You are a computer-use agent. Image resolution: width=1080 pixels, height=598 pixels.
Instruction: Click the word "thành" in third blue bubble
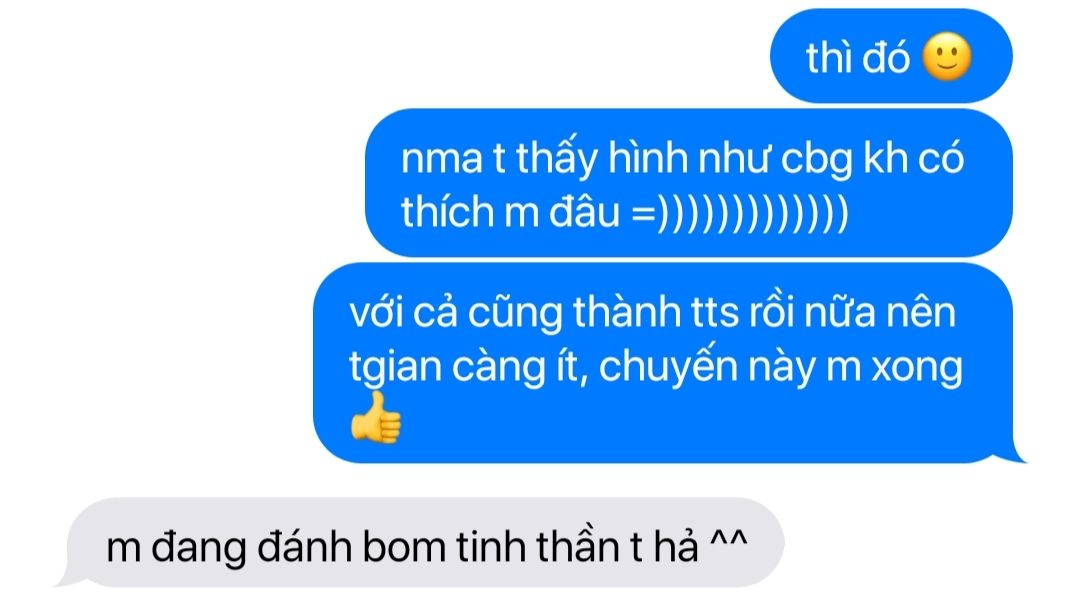click(627, 313)
